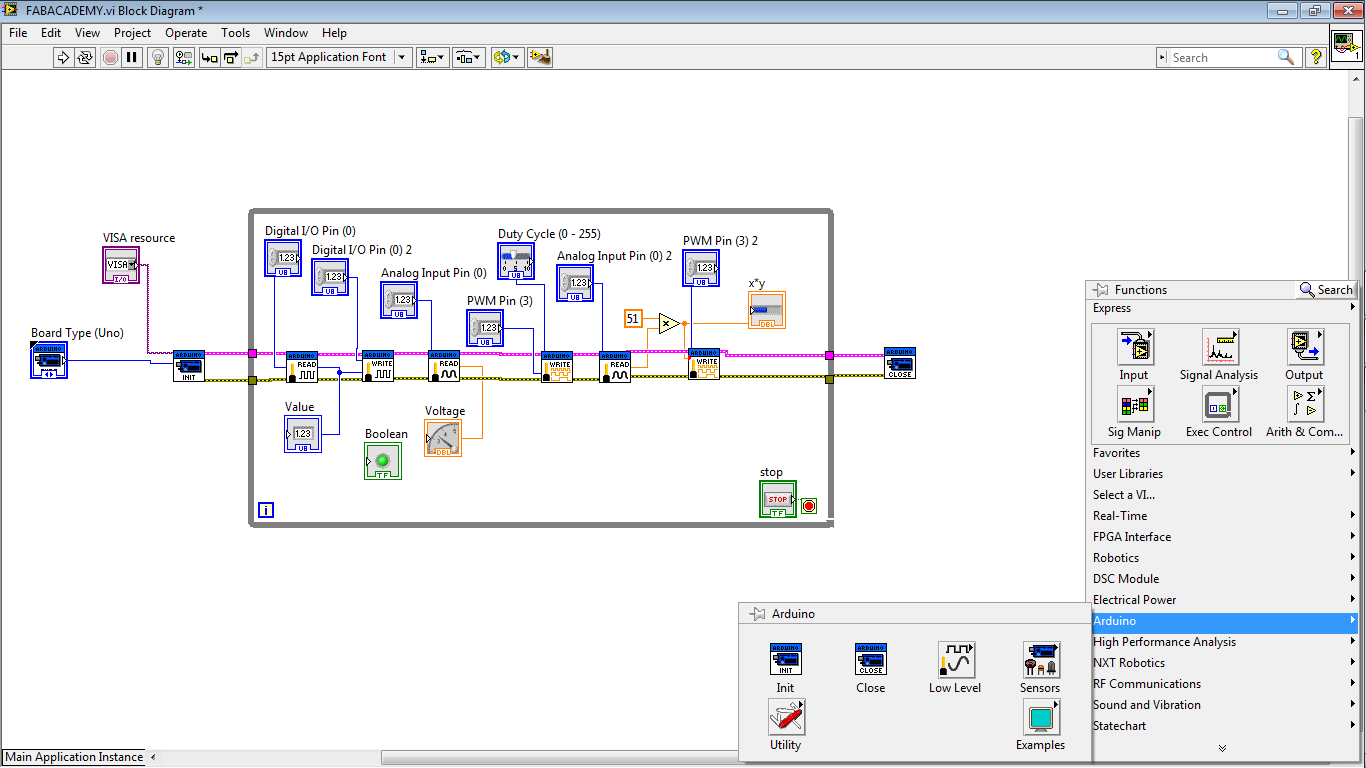Click the Run Continuously toolbar button

[85, 58]
